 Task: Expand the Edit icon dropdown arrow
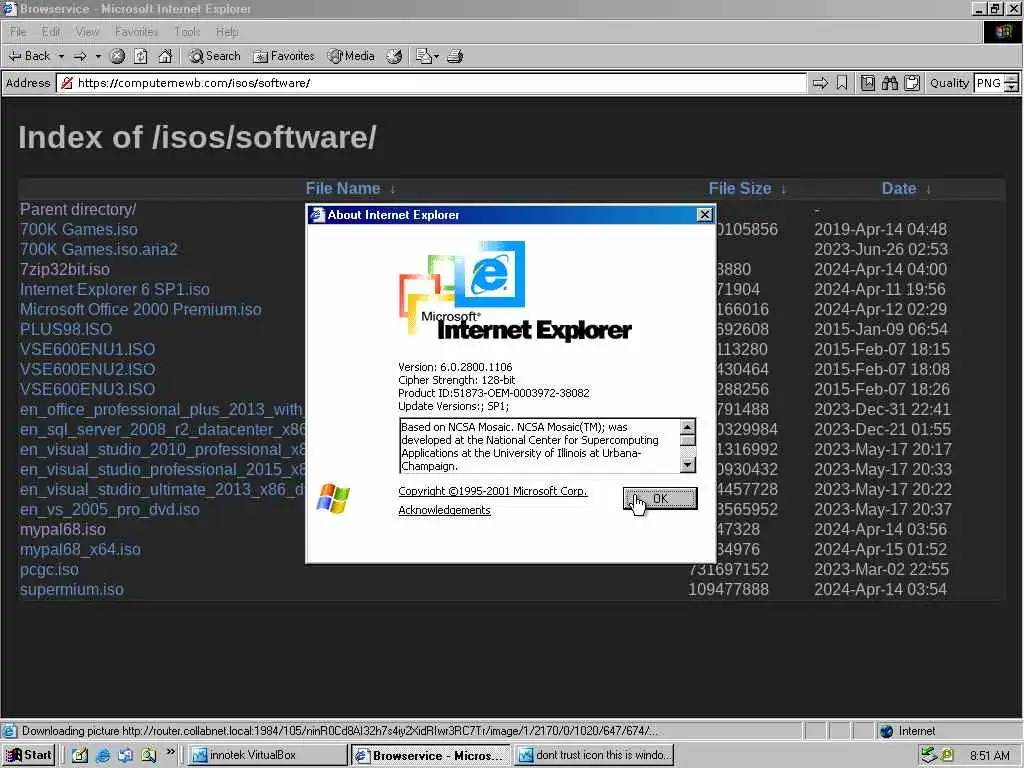[x=436, y=56]
